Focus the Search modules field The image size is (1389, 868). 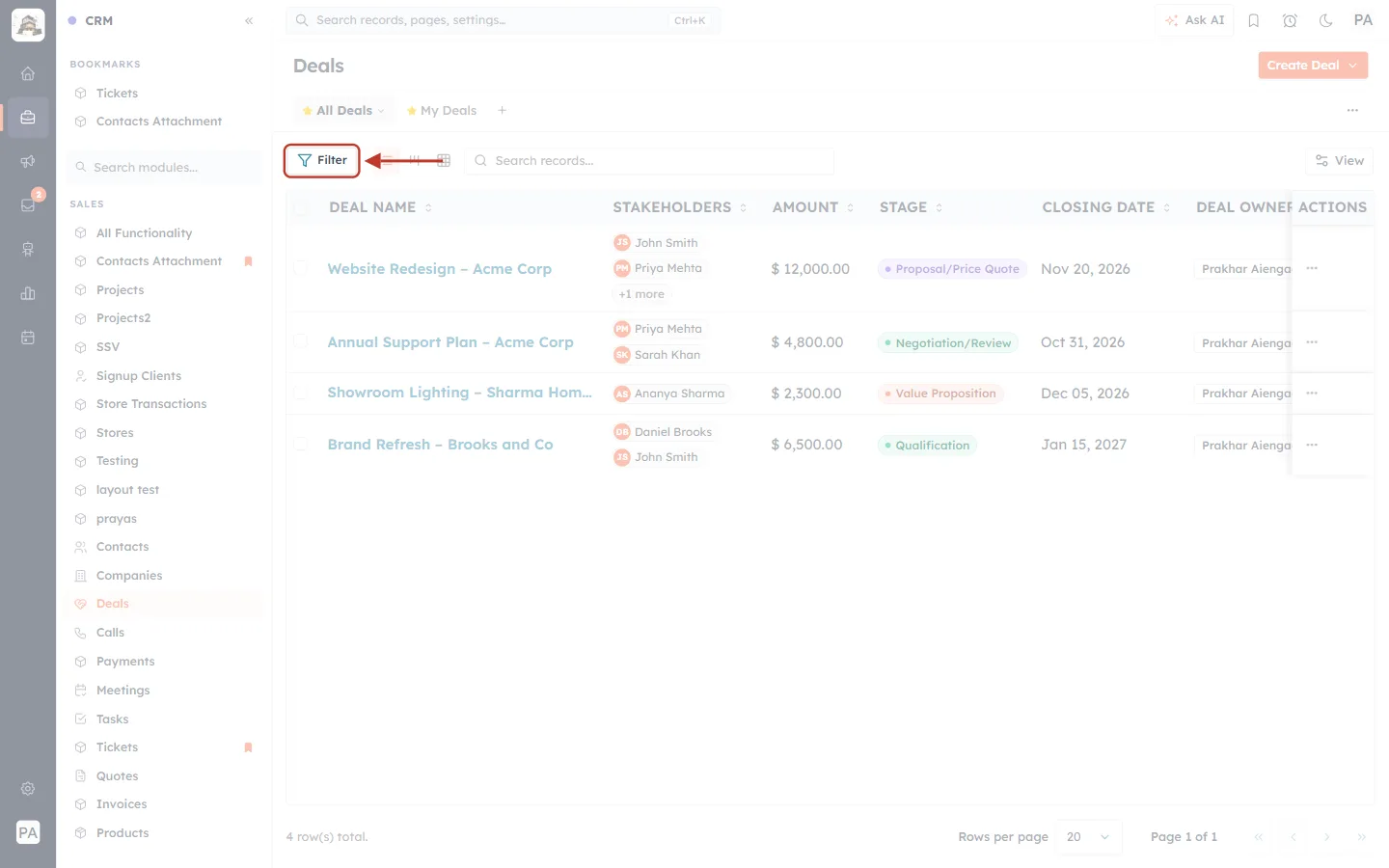[x=164, y=167]
